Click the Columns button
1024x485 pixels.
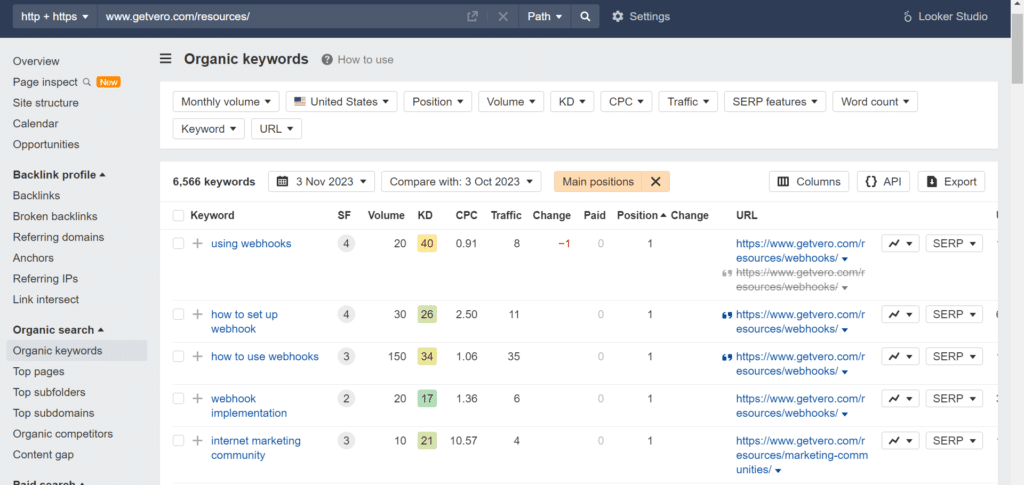[x=808, y=181]
